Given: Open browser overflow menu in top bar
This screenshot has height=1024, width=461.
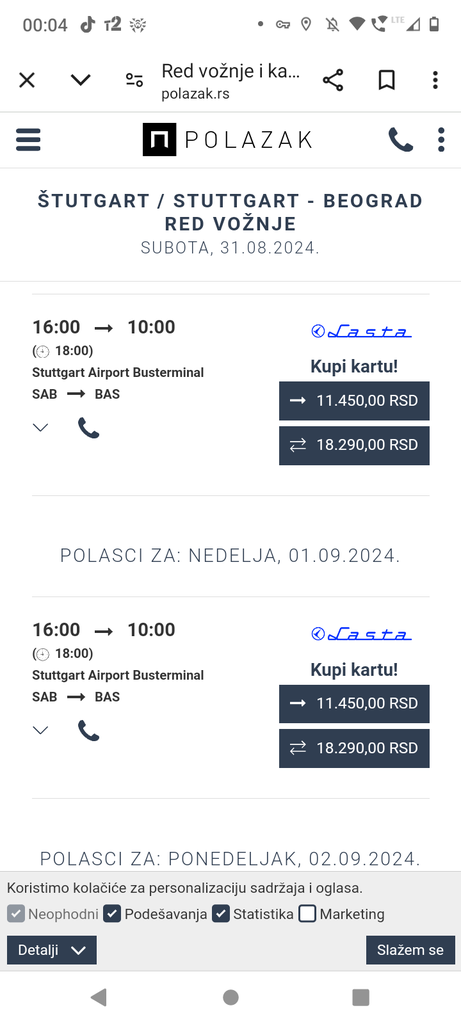Looking at the screenshot, I should (x=436, y=80).
